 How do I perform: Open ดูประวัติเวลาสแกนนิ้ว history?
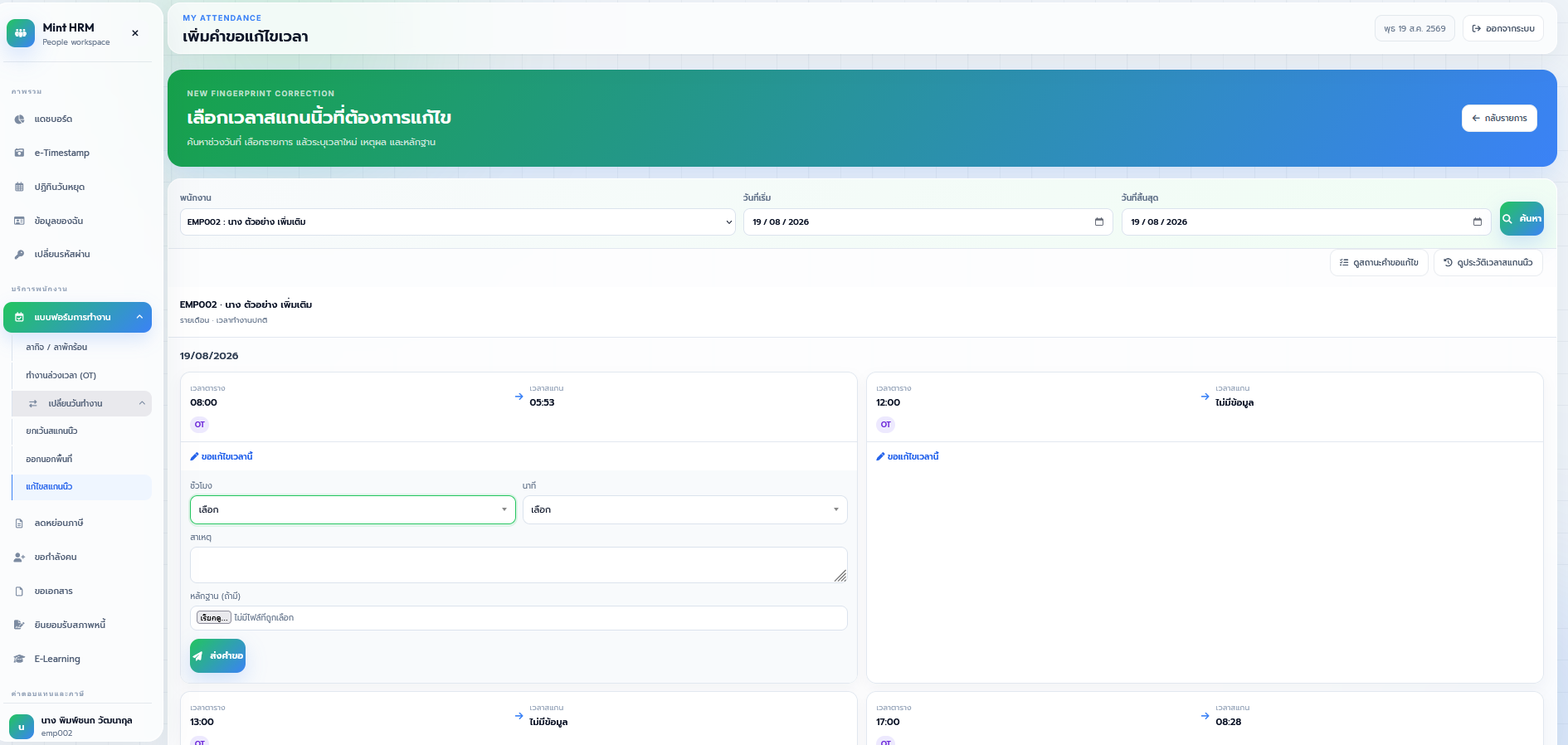1488,262
